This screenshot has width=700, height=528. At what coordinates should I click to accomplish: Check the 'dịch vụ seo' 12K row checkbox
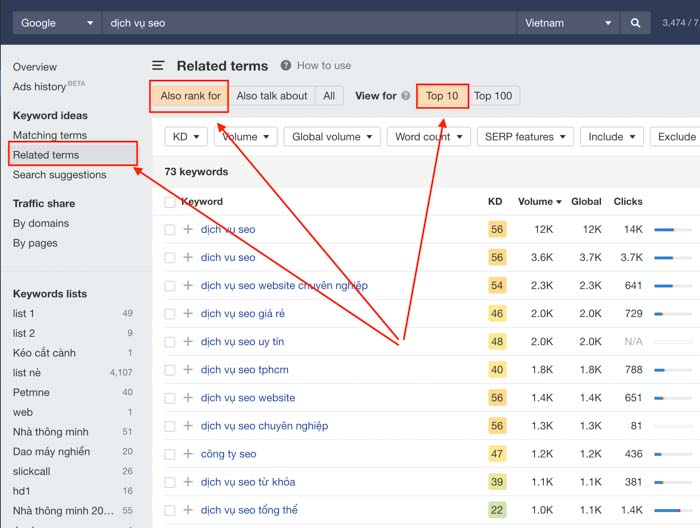click(x=170, y=230)
